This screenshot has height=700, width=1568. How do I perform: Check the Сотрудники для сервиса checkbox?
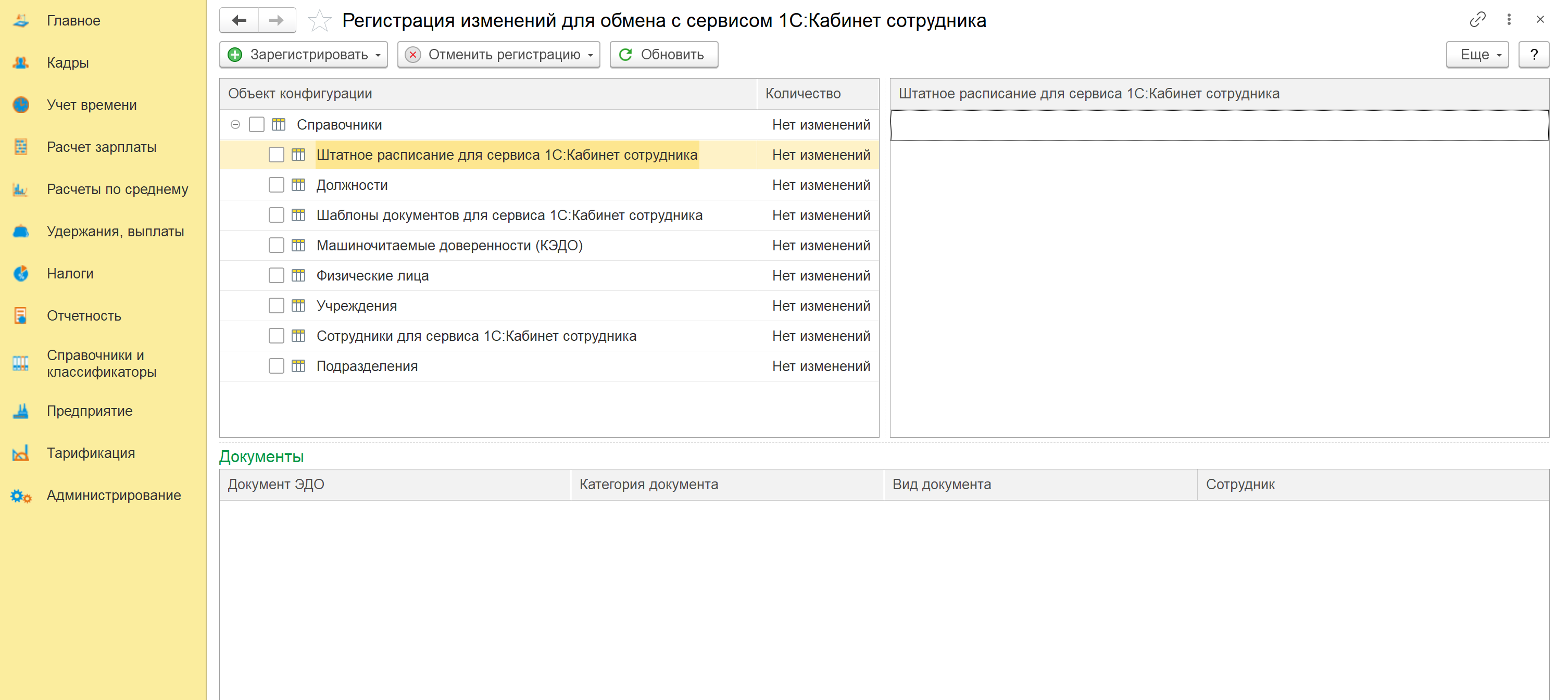(x=277, y=336)
